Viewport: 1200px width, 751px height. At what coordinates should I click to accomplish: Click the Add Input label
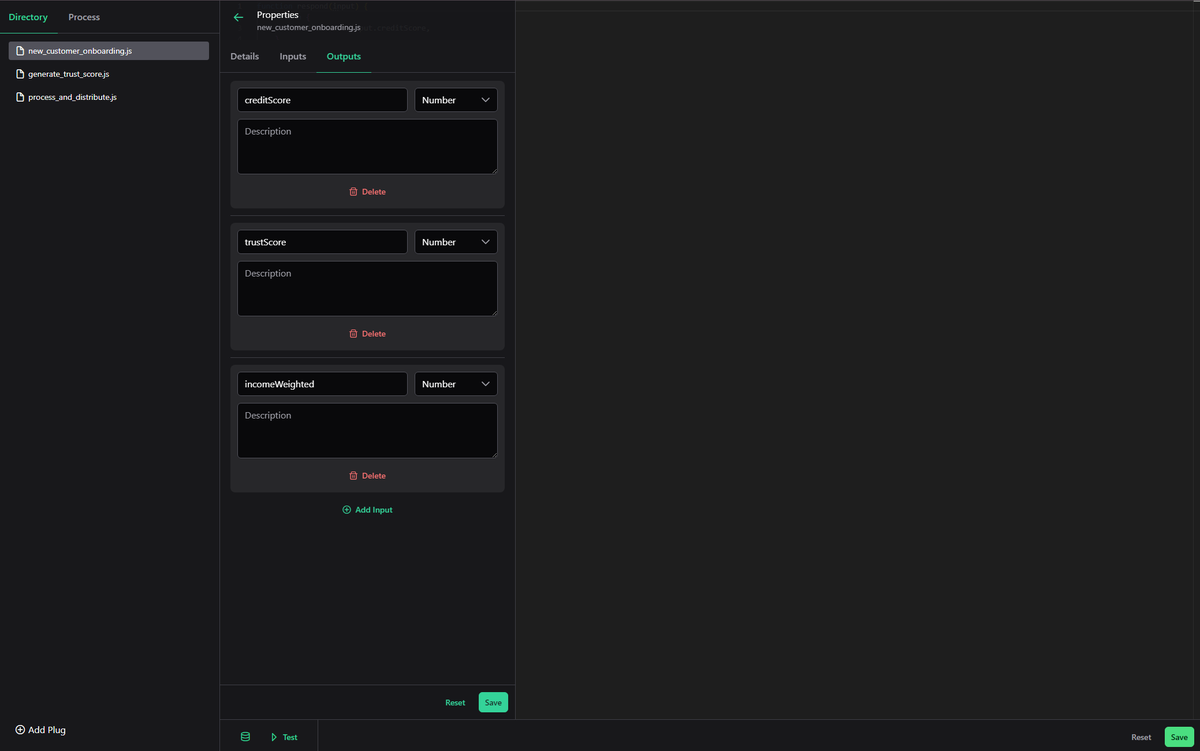point(374,510)
